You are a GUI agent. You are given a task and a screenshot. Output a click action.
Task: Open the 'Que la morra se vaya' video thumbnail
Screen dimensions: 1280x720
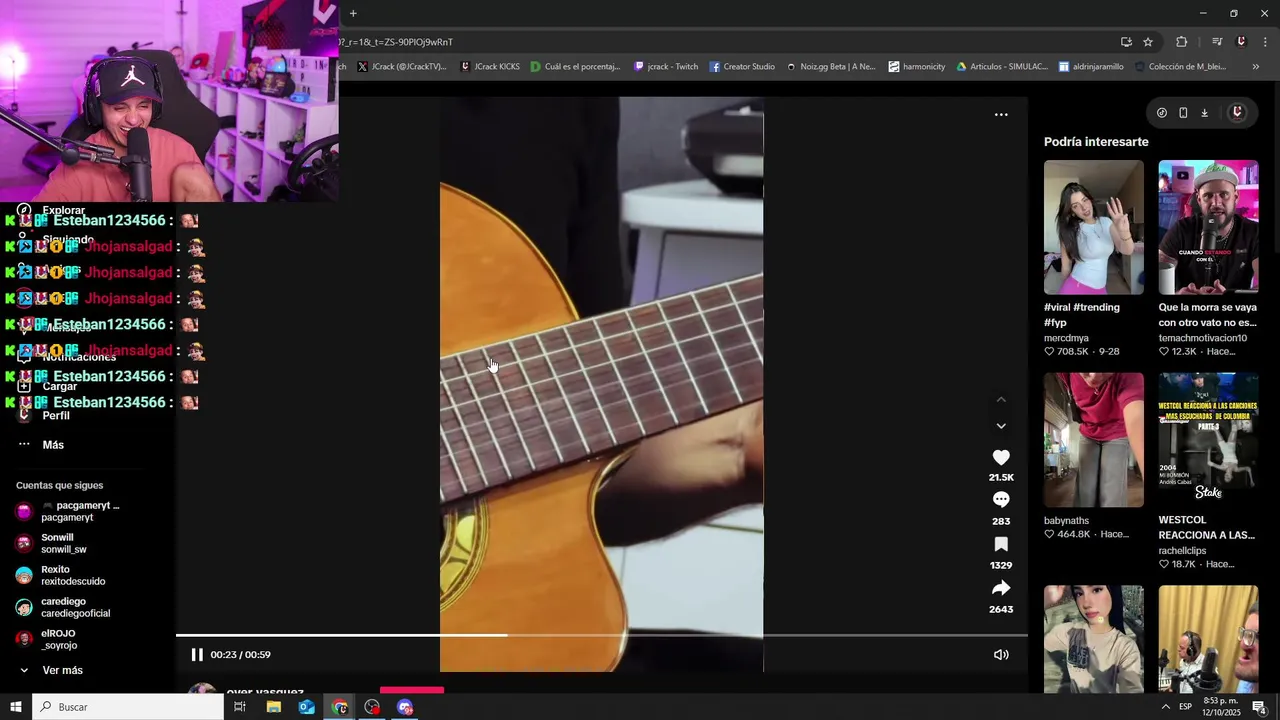tap(1208, 227)
